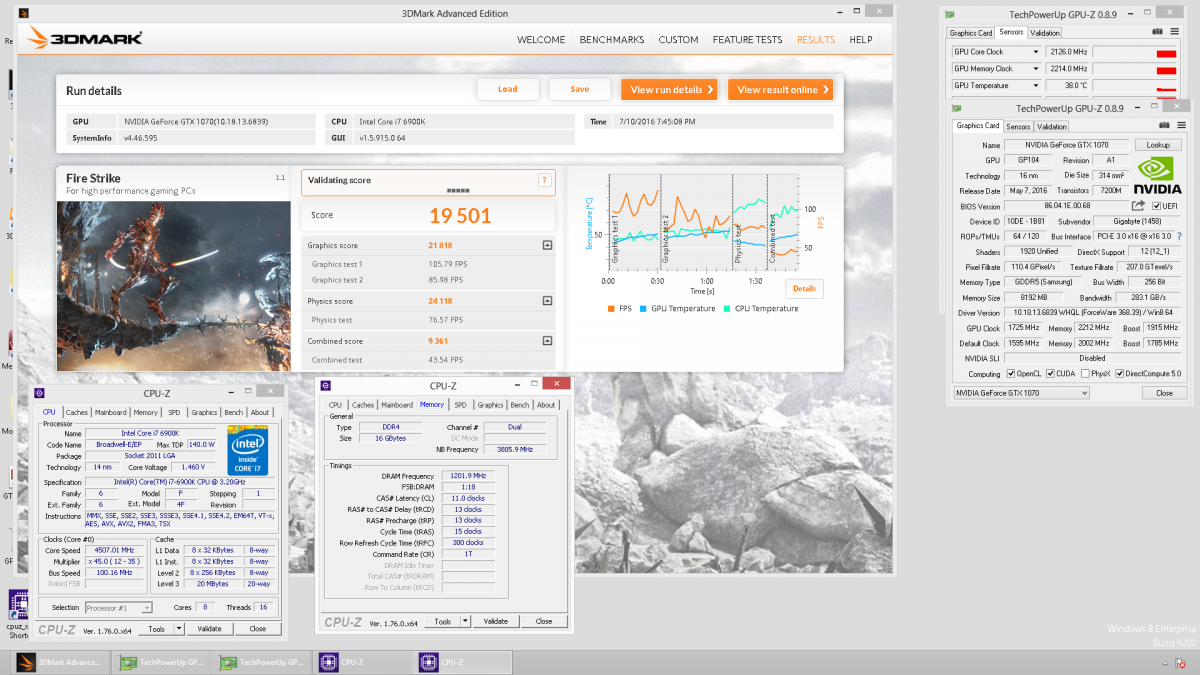Image resolution: width=1200 pixels, height=675 pixels.
Task: Click the orange FPS legend swatch
Action: pos(611,309)
